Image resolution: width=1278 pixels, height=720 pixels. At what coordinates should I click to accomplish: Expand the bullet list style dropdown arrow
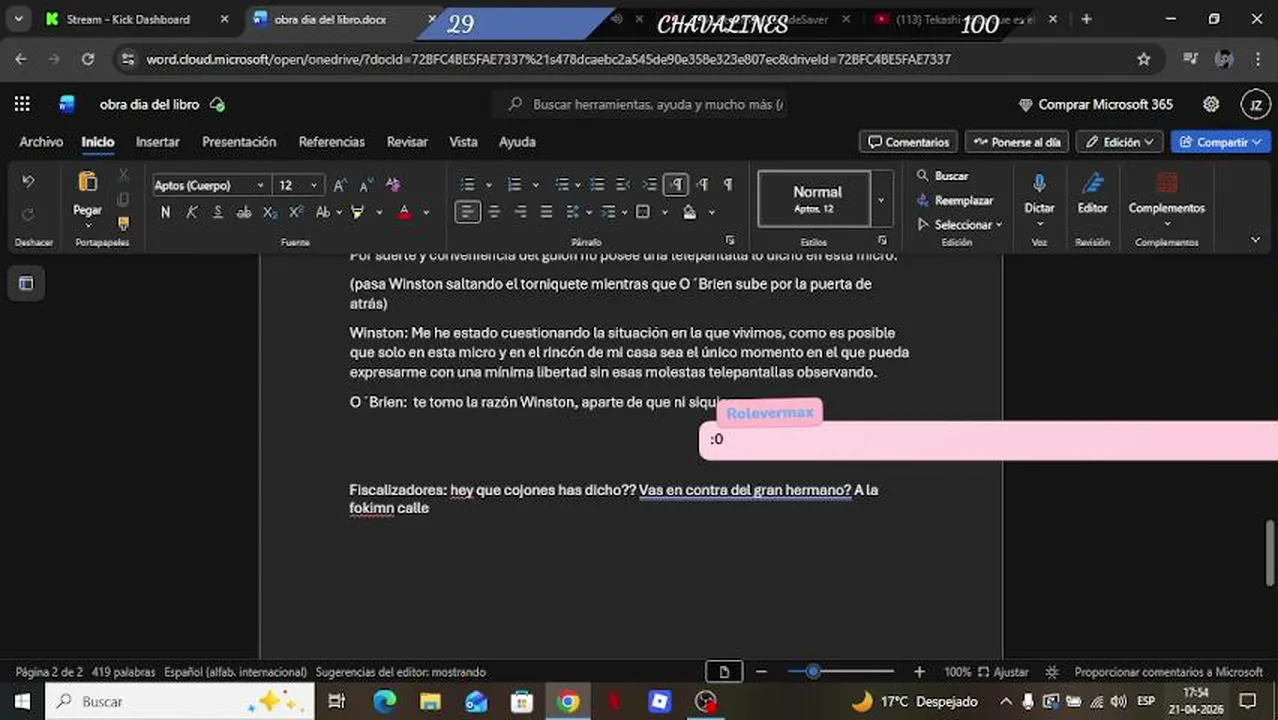pos(488,185)
